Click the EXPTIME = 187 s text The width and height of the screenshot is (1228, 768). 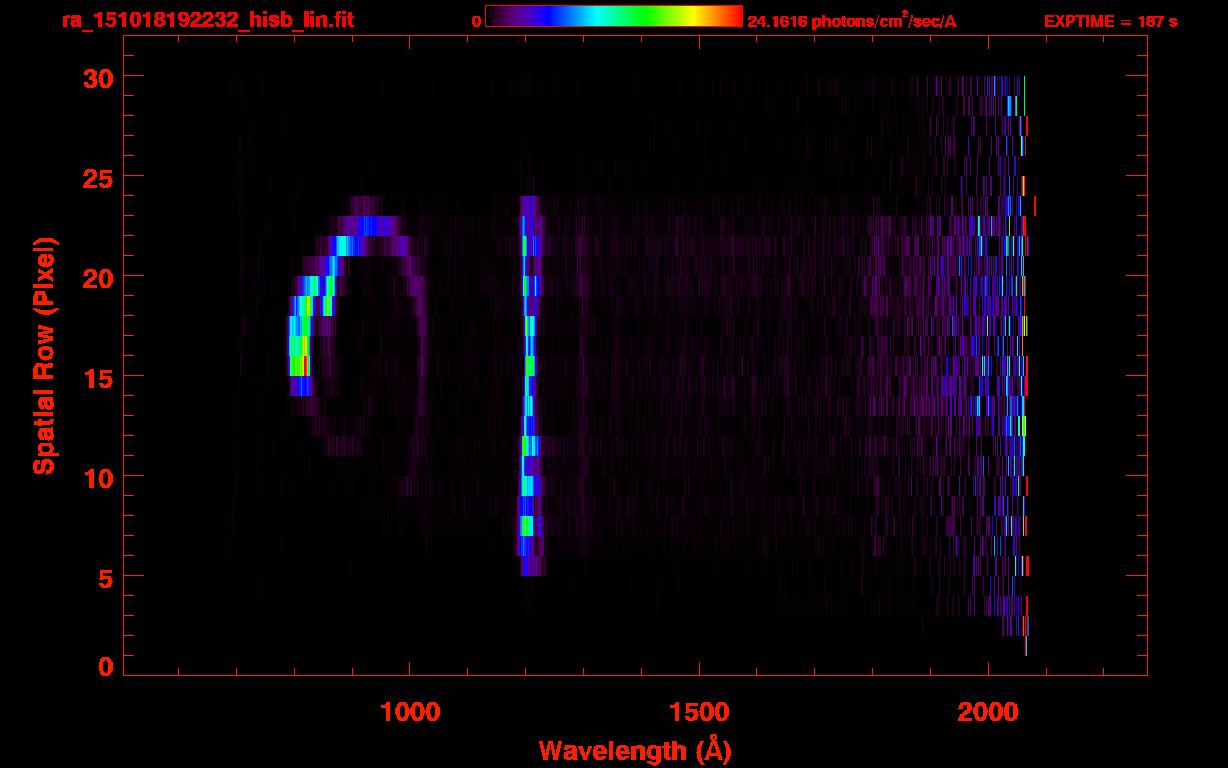[x=1110, y=21]
